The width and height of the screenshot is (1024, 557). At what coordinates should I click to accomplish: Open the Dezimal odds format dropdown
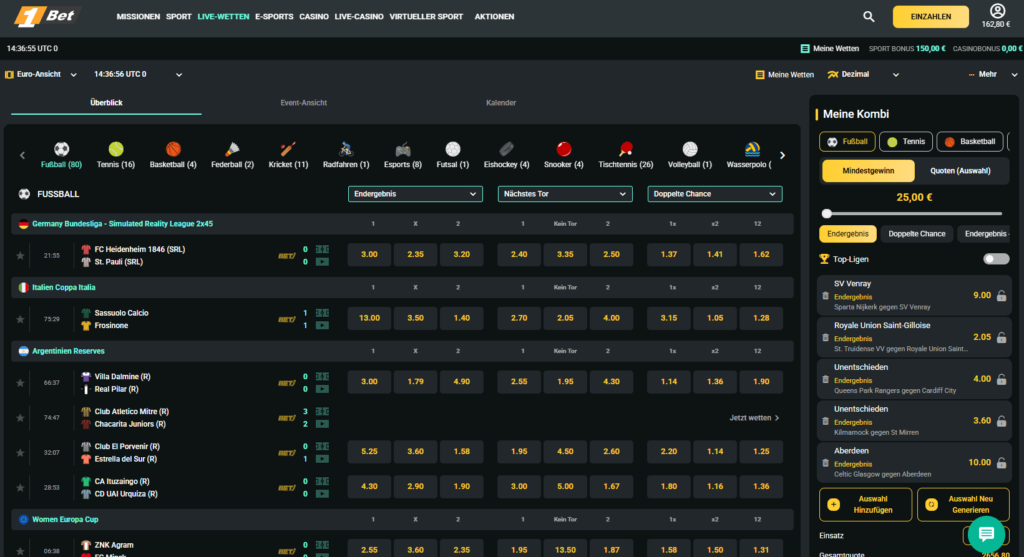(863, 74)
